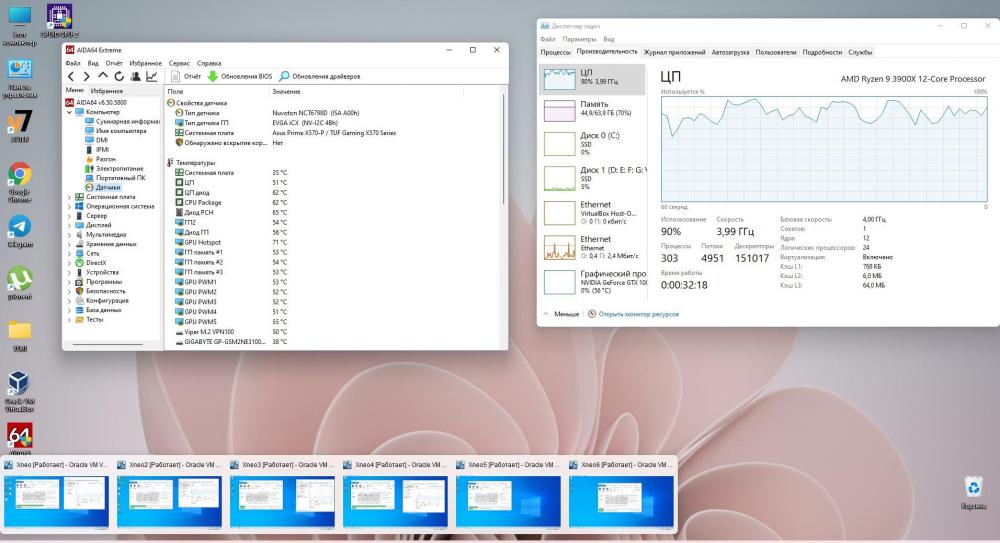
Task: Click Обновления BIOS button text
Action: 247,77
